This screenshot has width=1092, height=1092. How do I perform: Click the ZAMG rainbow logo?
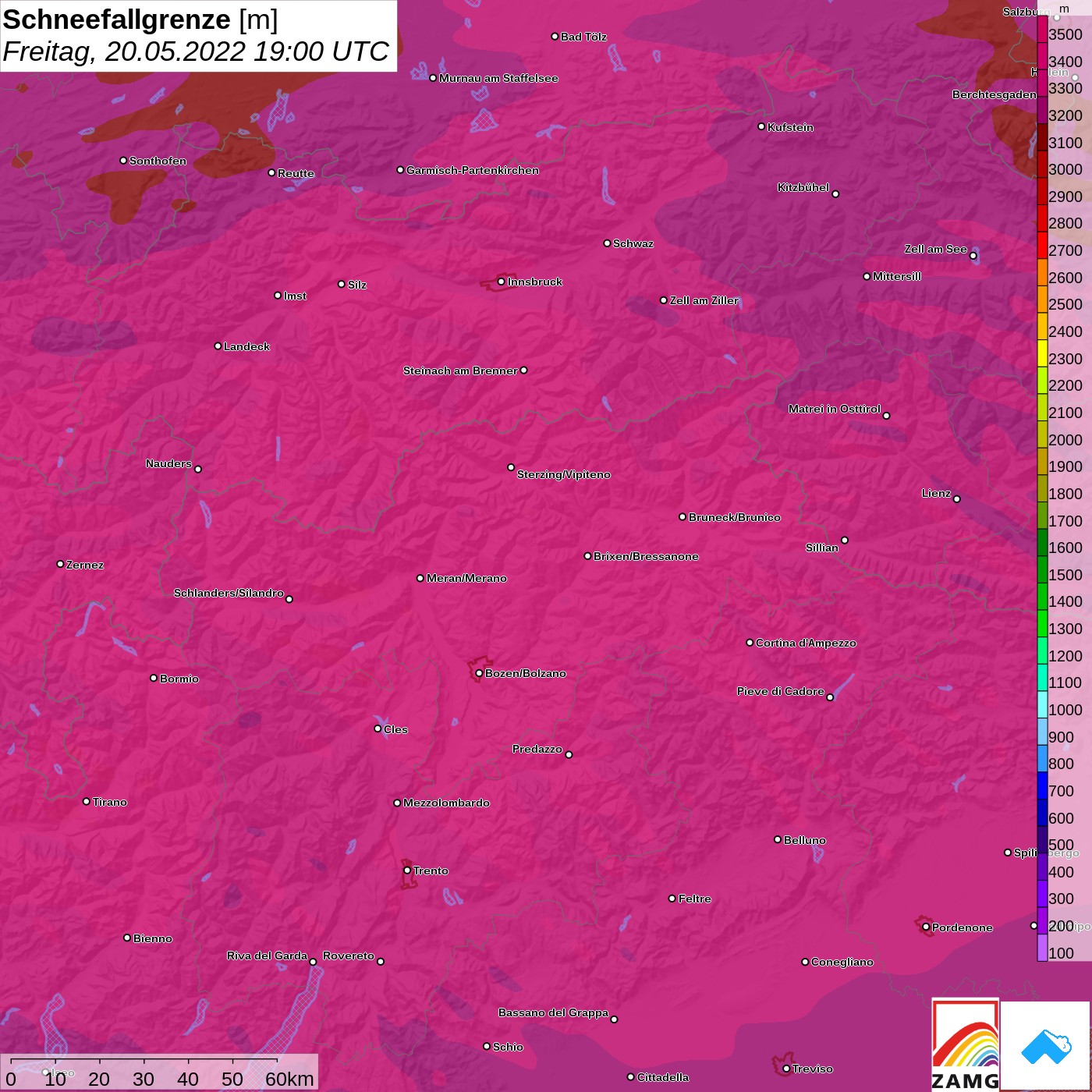point(966,1044)
